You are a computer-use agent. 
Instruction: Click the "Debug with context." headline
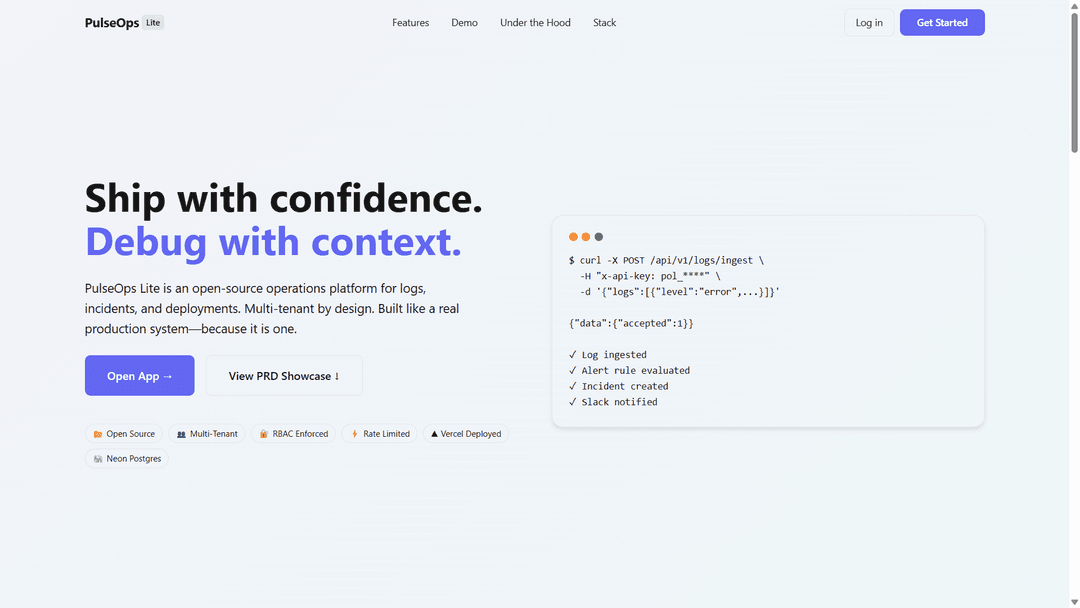[273, 242]
